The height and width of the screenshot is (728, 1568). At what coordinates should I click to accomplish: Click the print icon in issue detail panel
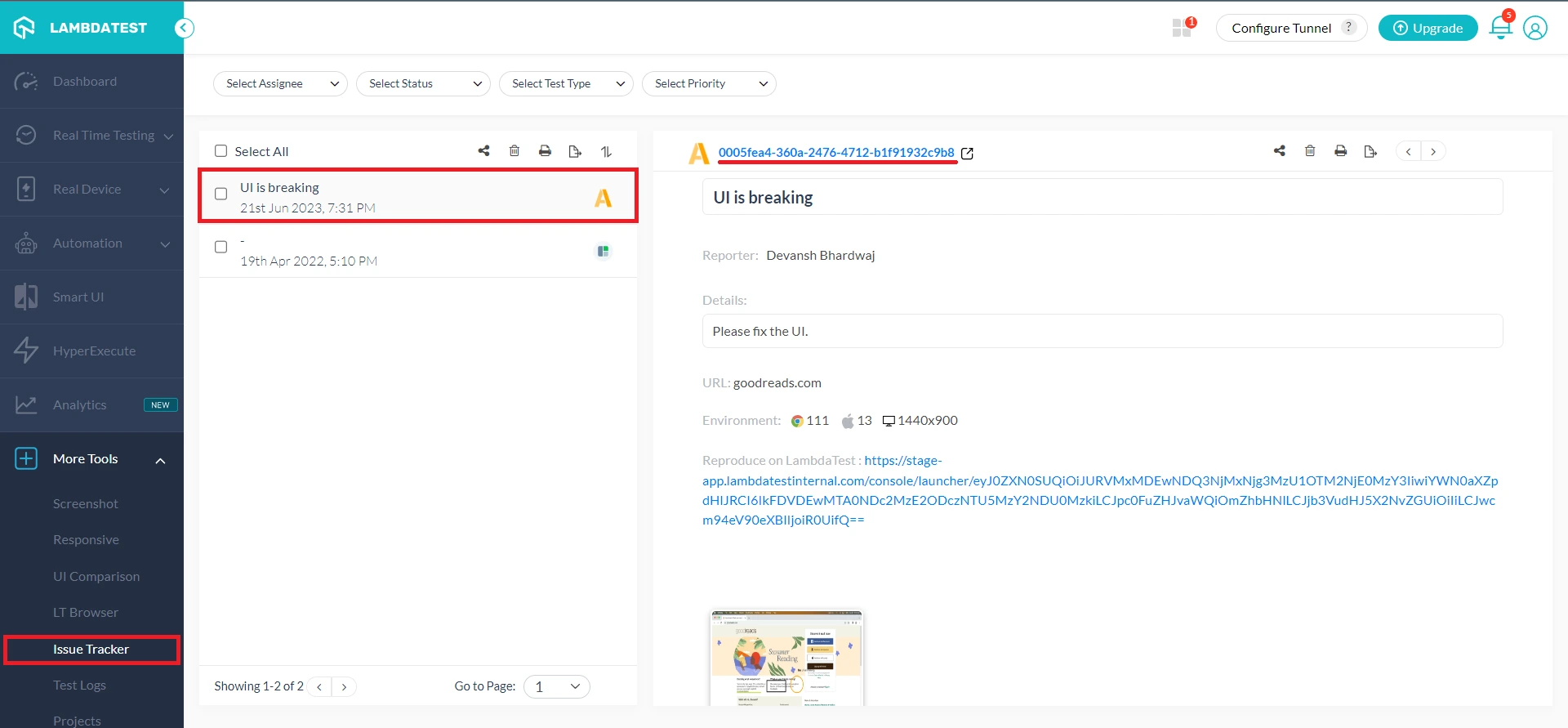pos(1340,151)
